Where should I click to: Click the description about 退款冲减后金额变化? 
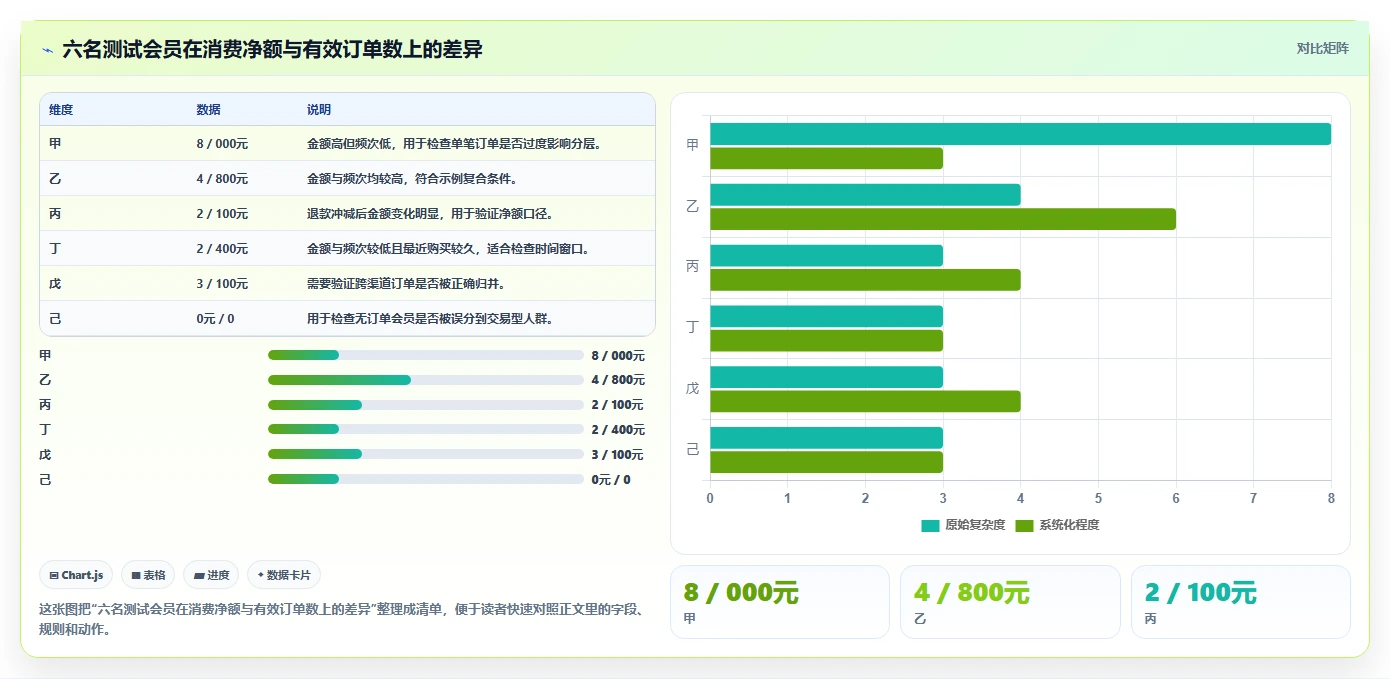coord(430,214)
